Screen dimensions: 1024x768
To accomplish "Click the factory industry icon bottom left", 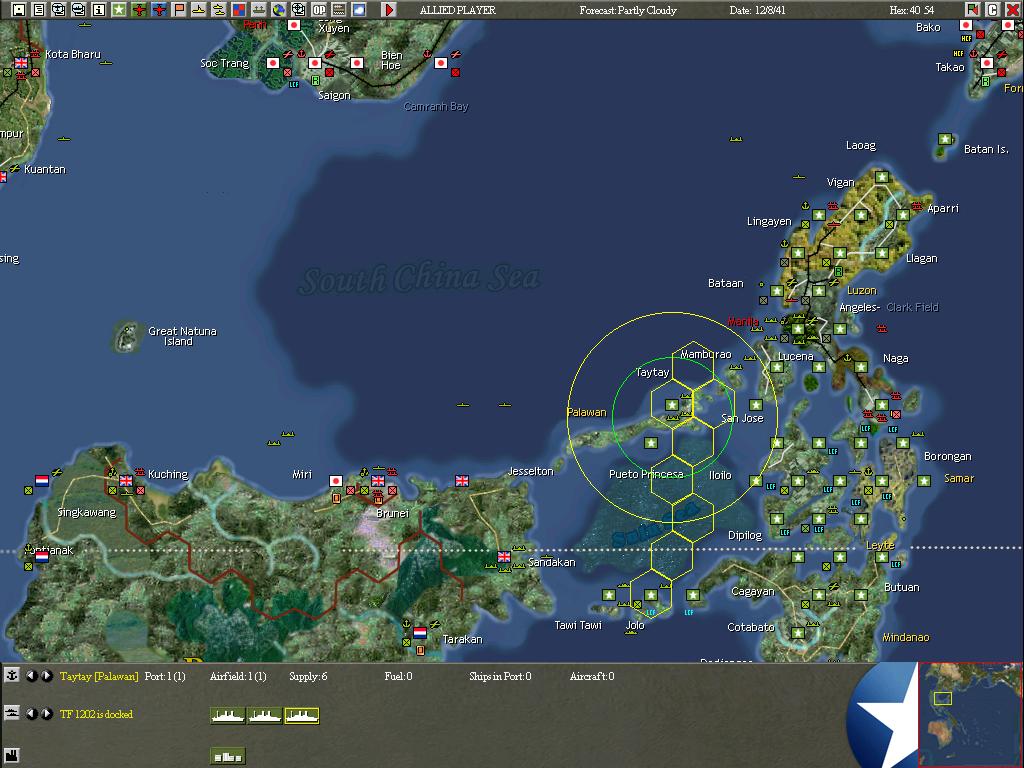I will coord(12,756).
